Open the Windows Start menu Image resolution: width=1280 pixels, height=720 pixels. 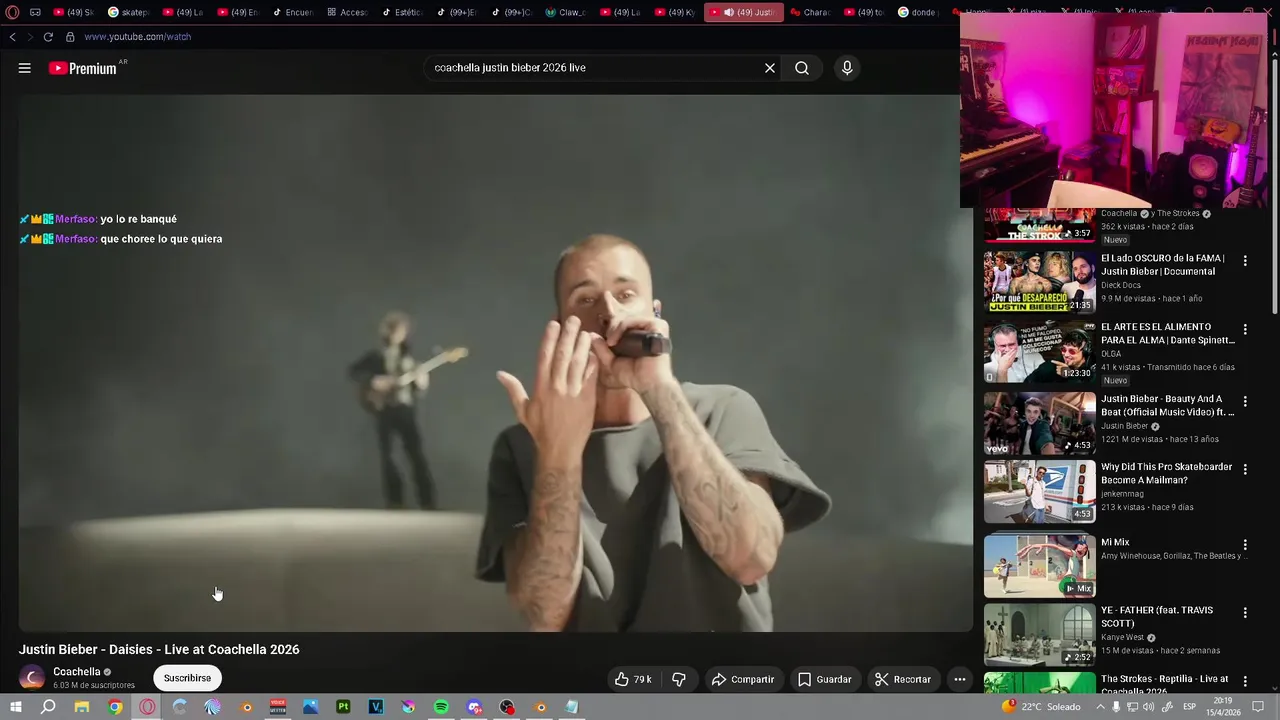click(x=15, y=707)
